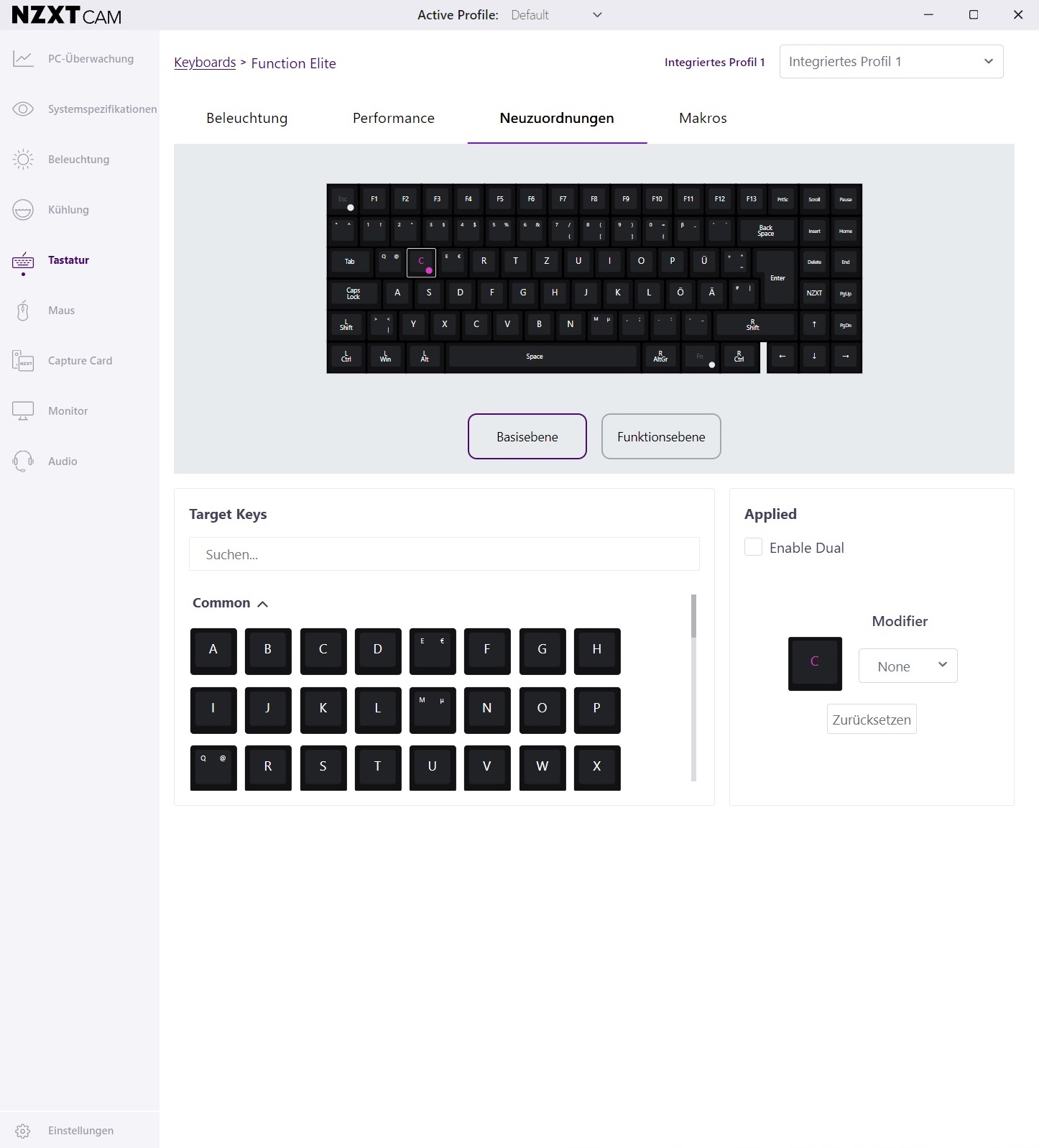Open the Integriertes Profil 1 dropdown
The width and height of the screenshot is (1039, 1148).
point(891,62)
